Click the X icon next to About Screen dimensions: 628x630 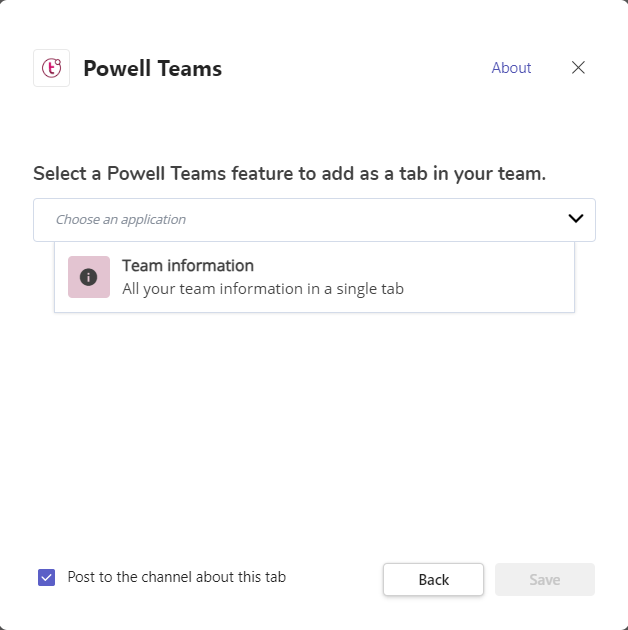point(578,68)
